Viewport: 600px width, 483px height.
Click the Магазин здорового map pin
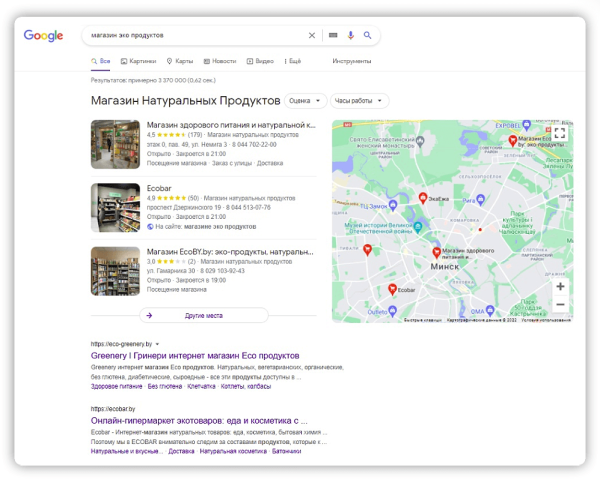436,252
